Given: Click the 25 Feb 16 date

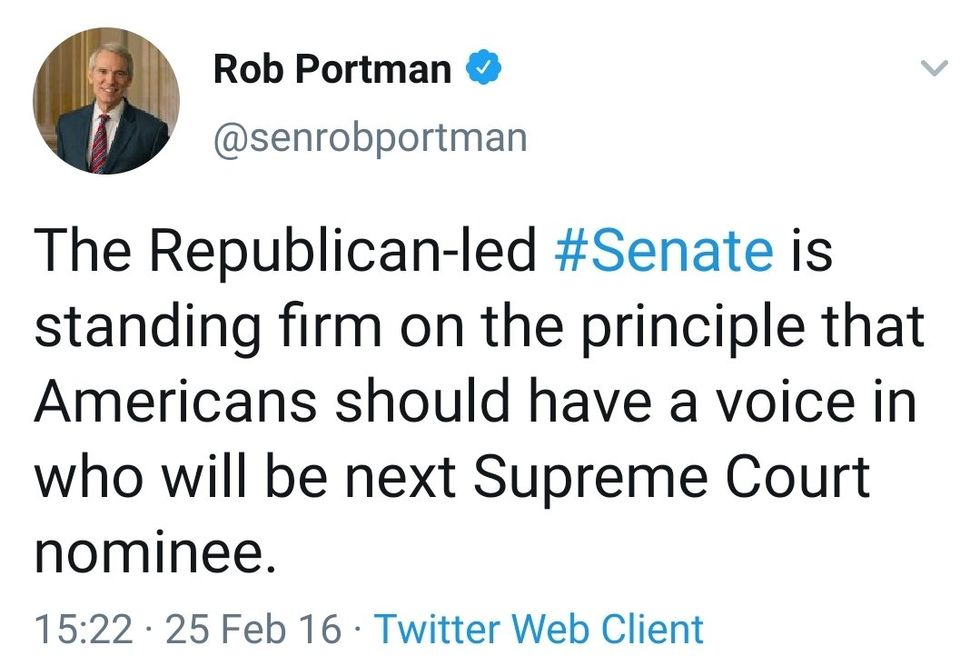Looking at the screenshot, I should (253, 629).
